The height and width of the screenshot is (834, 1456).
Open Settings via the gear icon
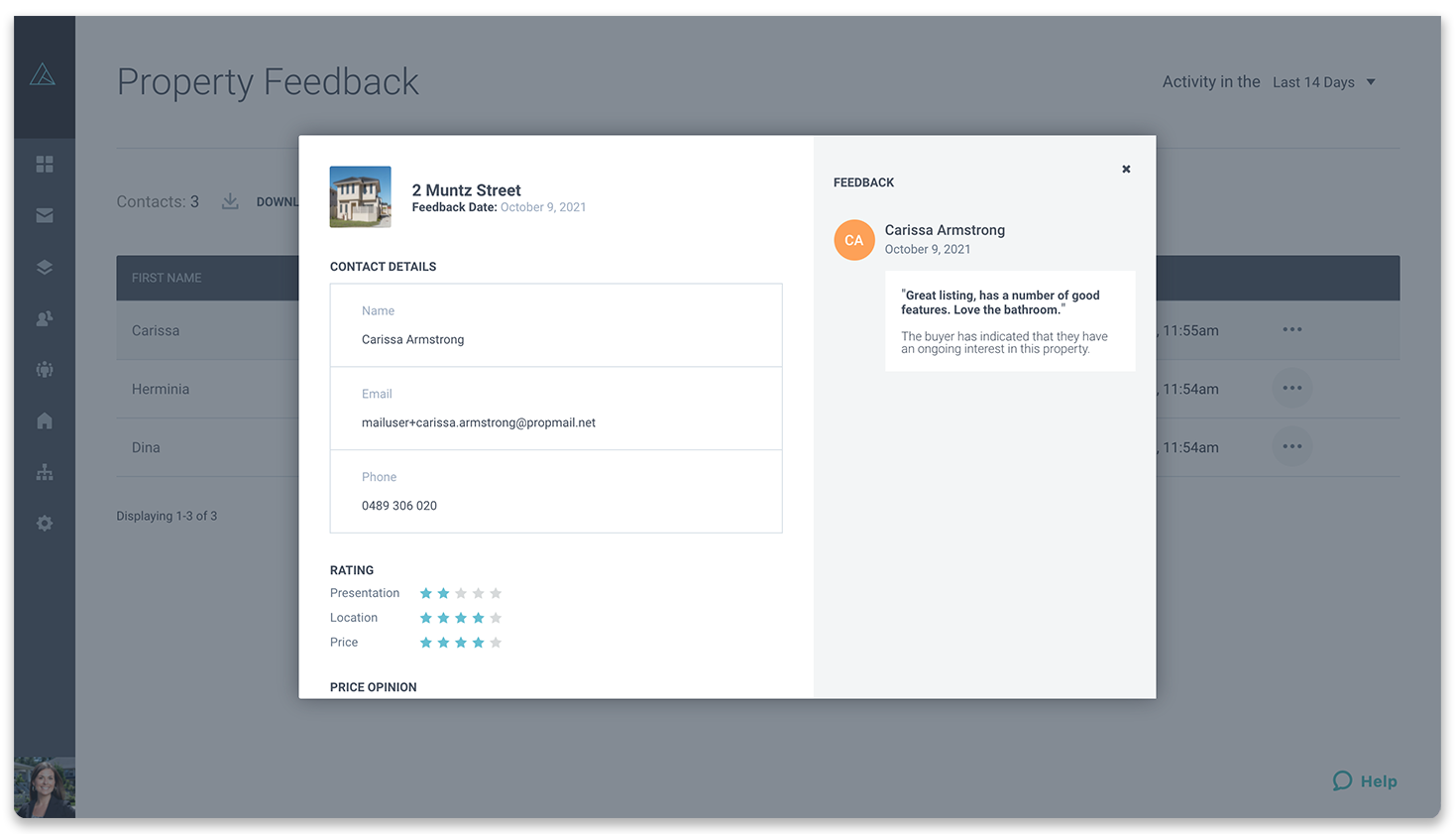click(45, 523)
